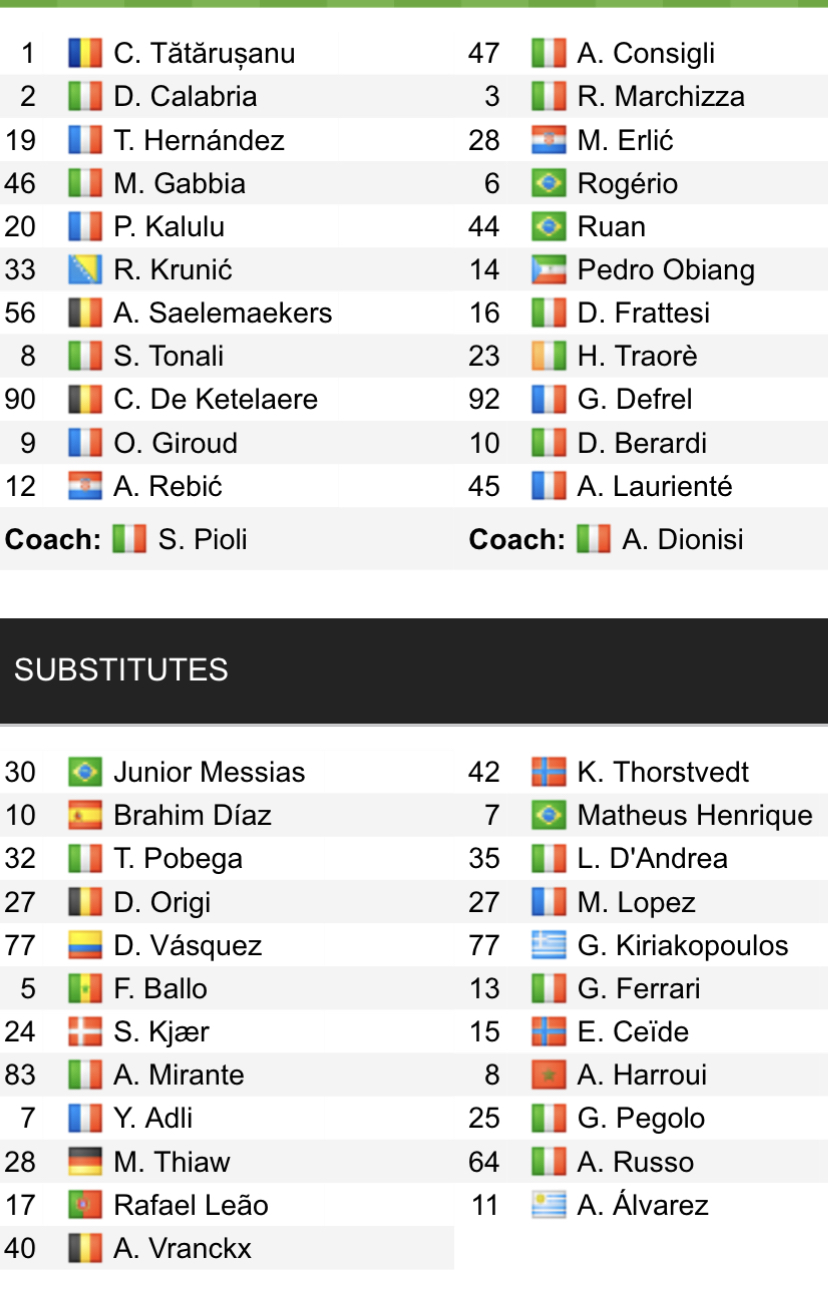Click the Norwegian flag beside K. Thorstvedt
This screenshot has width=828, height=1289.
tap(549, 772)
